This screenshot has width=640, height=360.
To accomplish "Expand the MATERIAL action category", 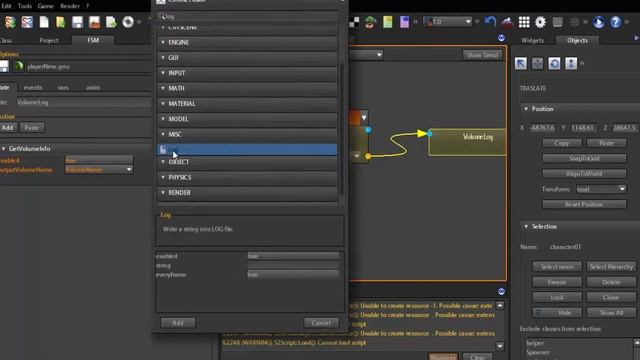I will pyautogui.click(x=247, y=104).
